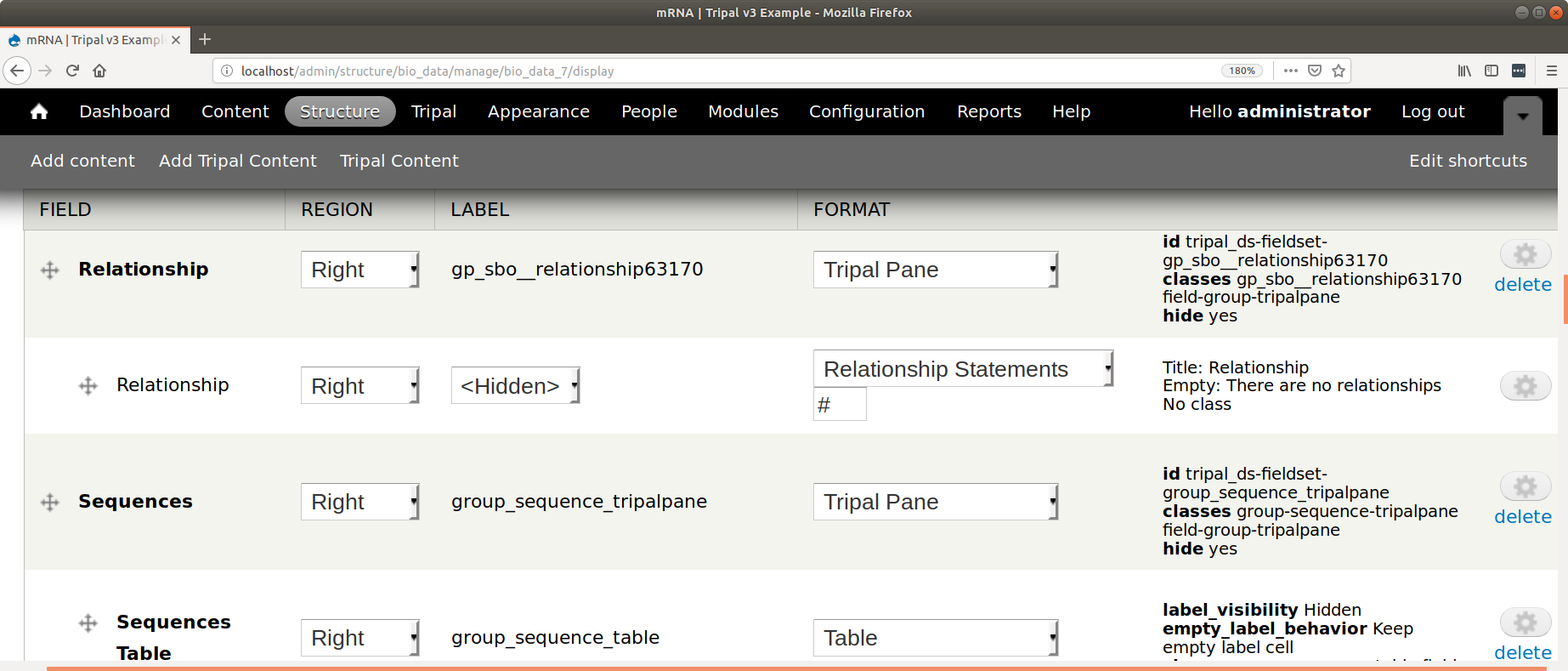The width and height of the screenshot is (1568, 671).
Task: Open Region dropdown for the Sequences row
Action: click(359, 502)
